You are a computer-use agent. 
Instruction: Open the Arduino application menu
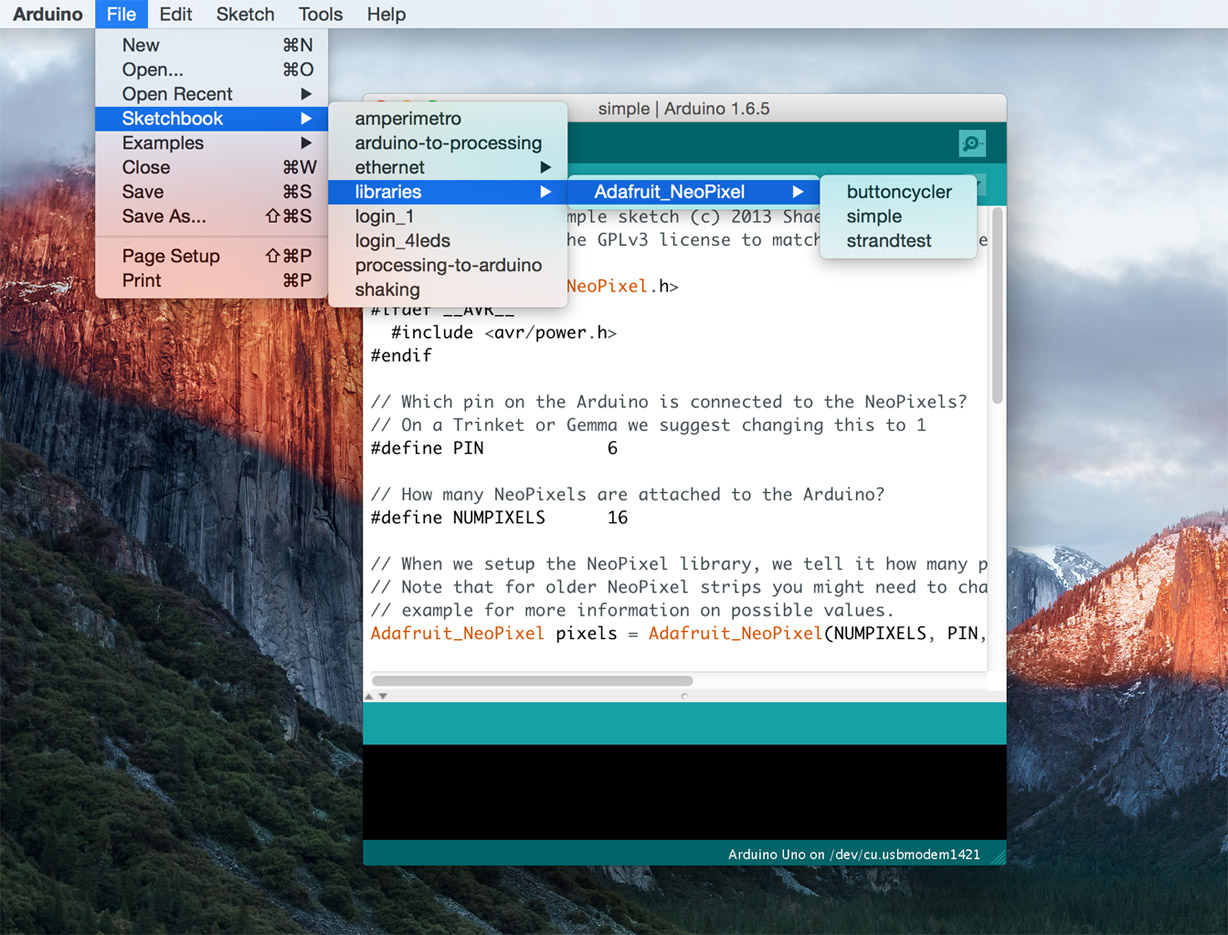coord(48,14)
